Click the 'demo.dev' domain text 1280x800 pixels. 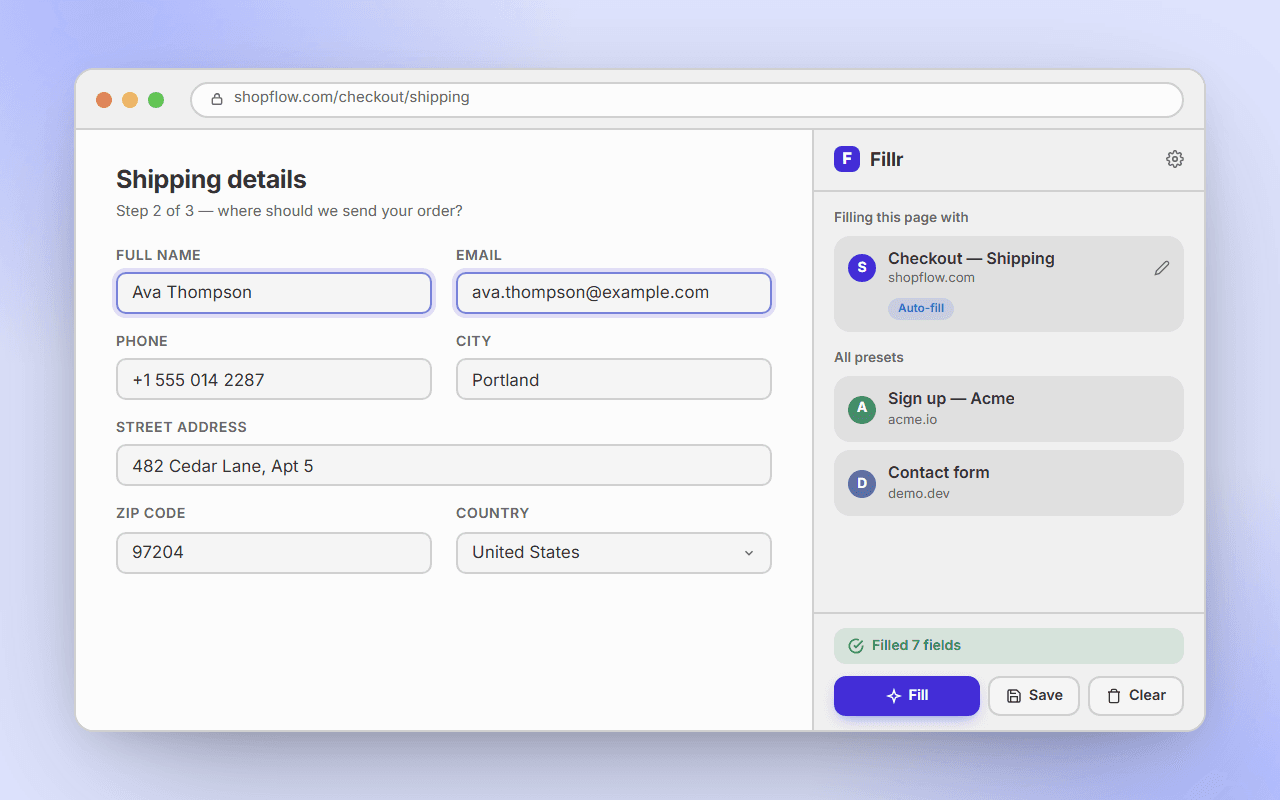click(x=918, y=493)
